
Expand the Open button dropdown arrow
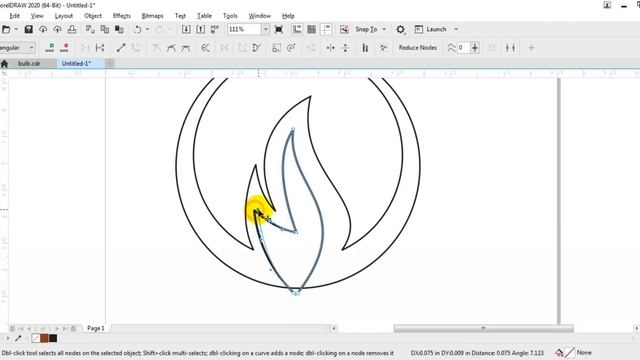(16, 29)
